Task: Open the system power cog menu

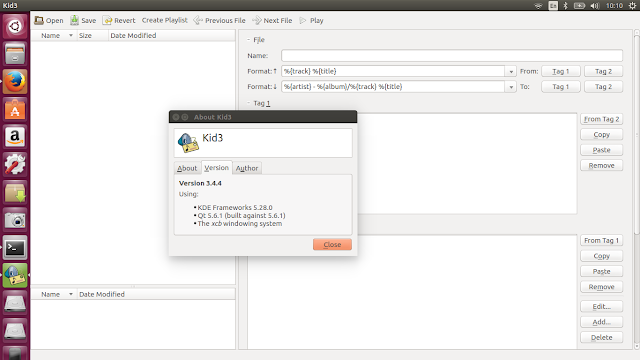Action: [632, 6]
